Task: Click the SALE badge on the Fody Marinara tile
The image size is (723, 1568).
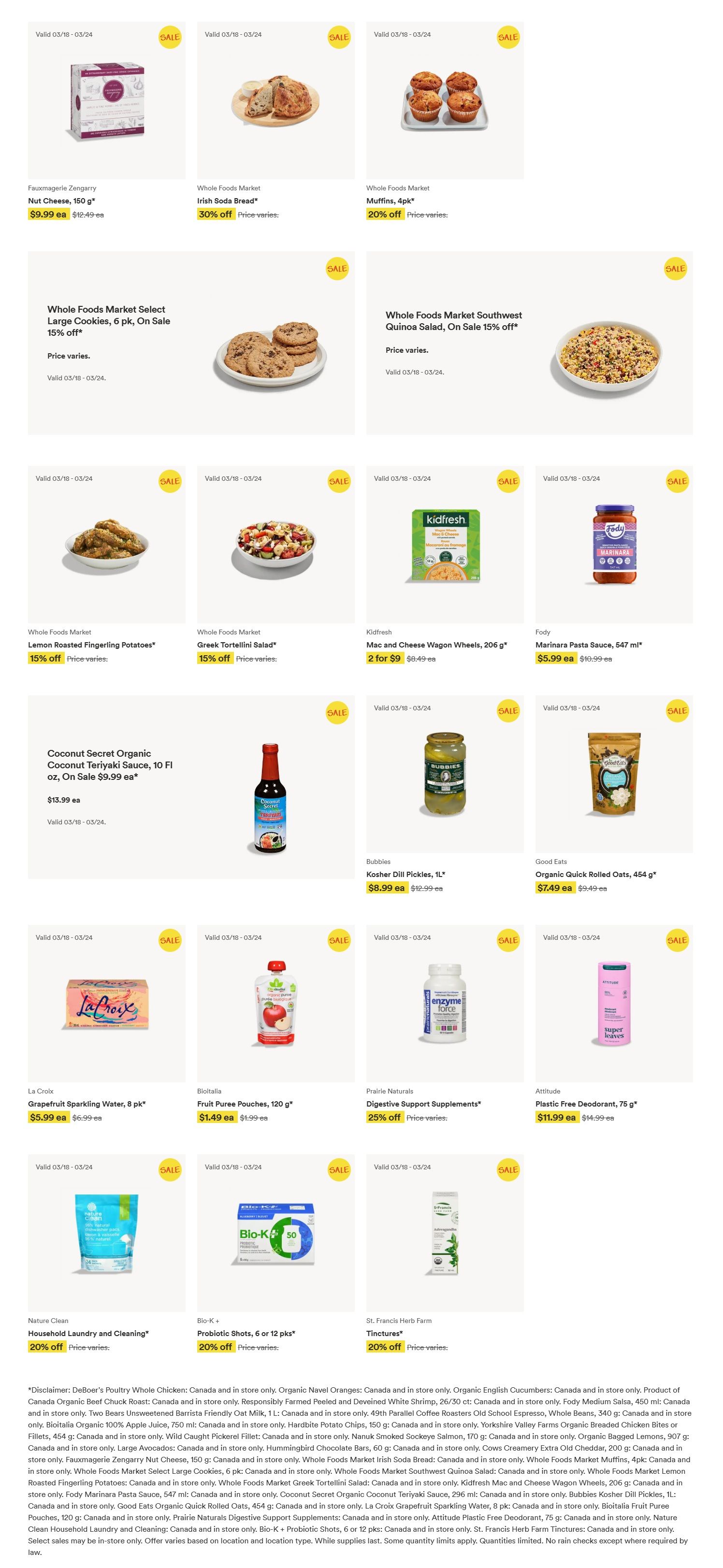Action: 677,481
